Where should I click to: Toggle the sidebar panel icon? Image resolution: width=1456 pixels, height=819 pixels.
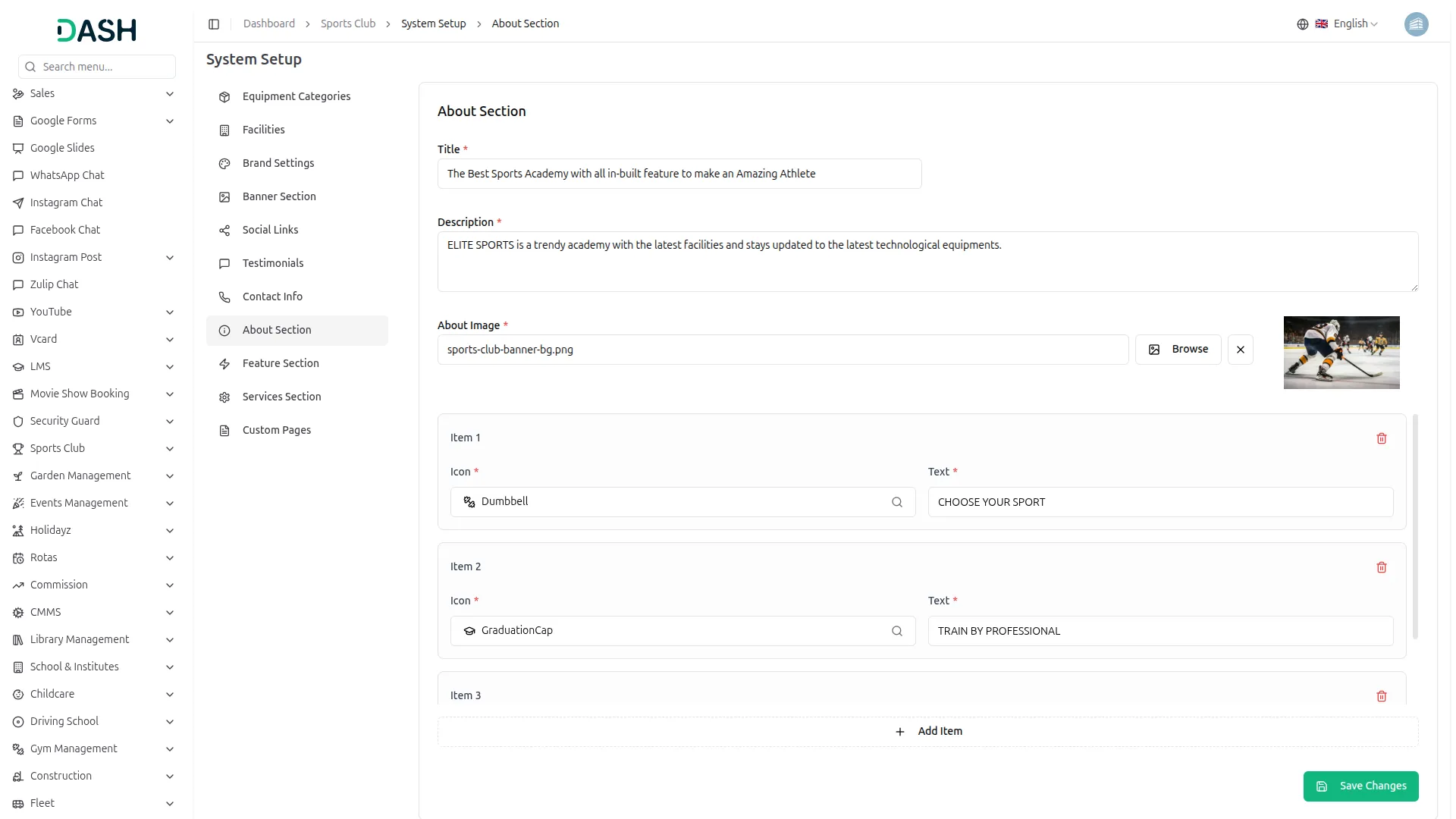pos(214,24)
